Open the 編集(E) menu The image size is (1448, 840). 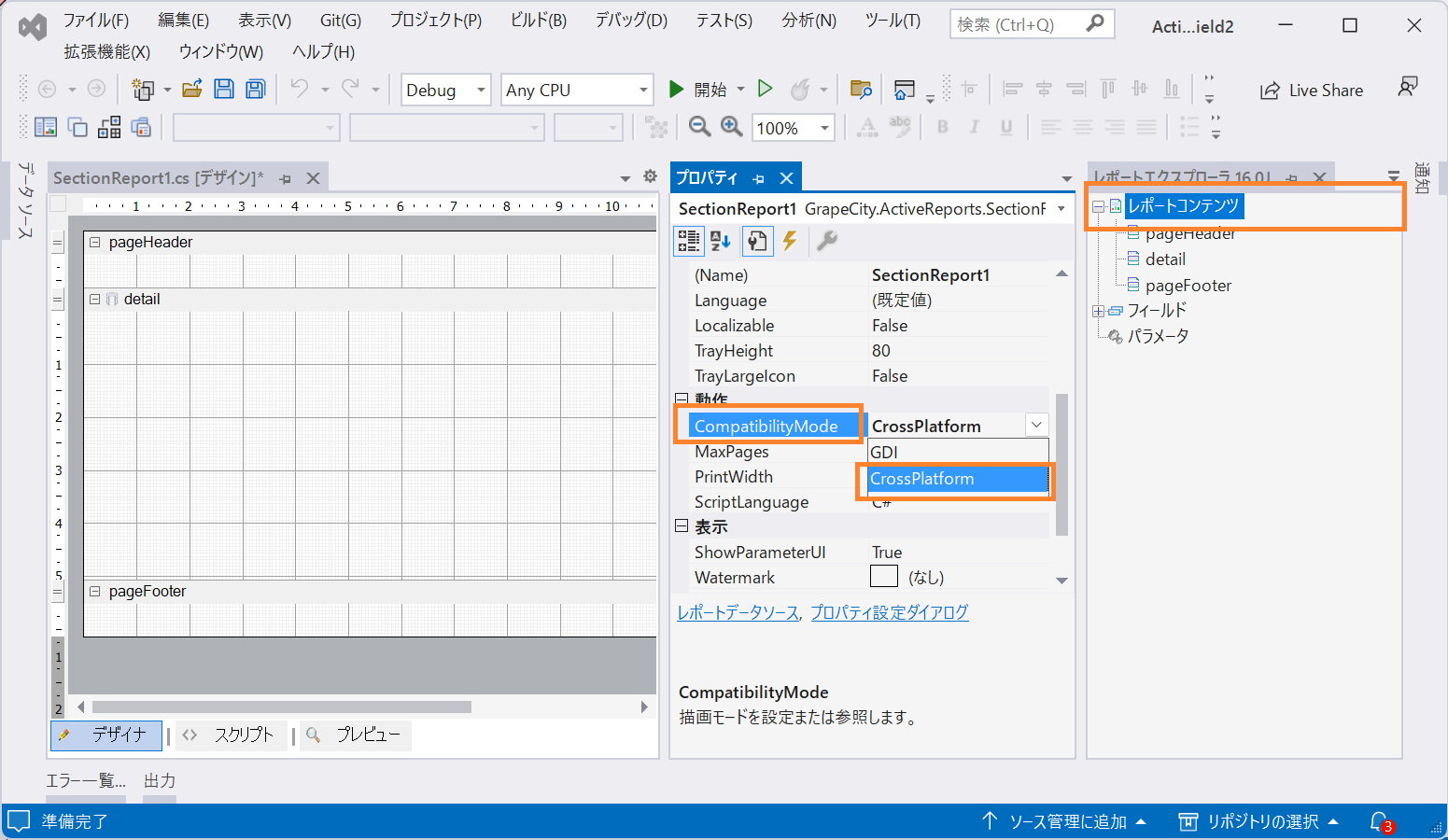click(x=184, y=20)
